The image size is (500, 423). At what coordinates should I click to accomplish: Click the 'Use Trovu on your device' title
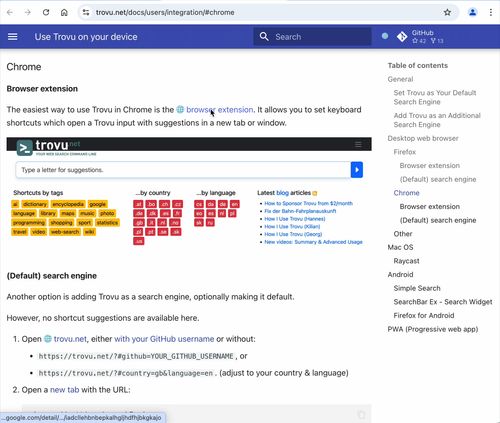point(86,37)
